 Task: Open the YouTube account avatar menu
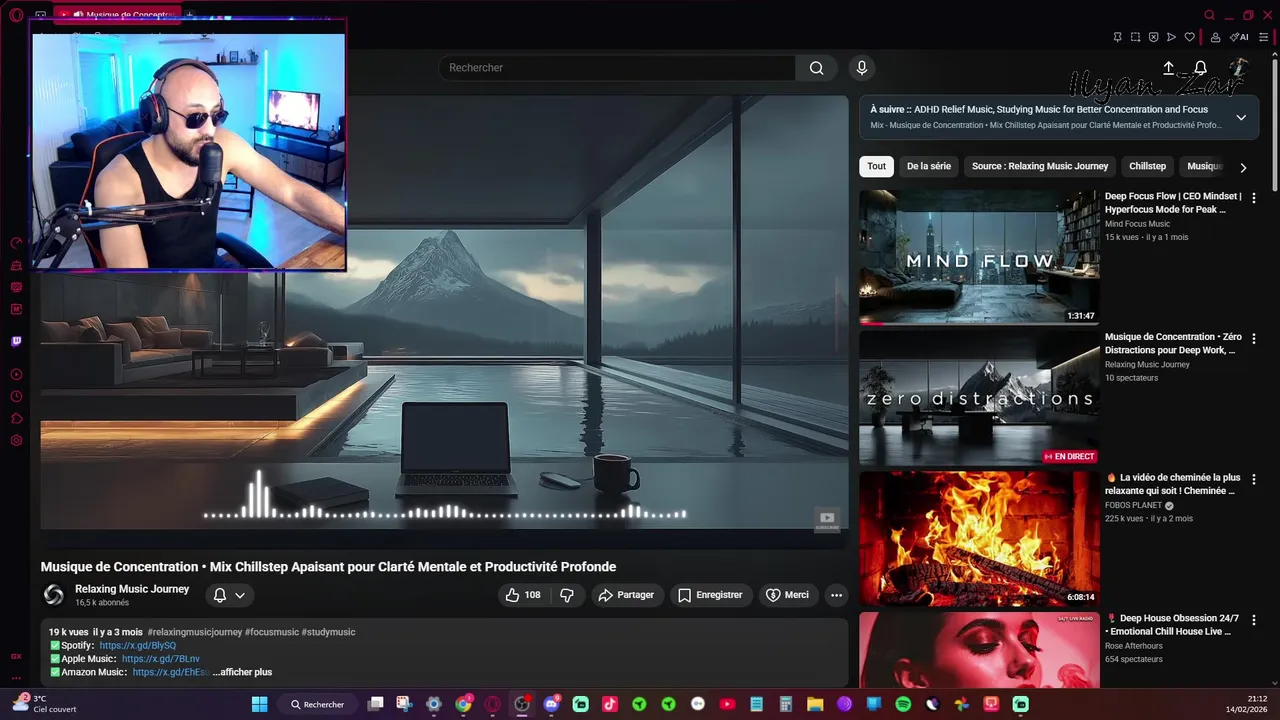pyautogui.click(x=1238, y=68)
